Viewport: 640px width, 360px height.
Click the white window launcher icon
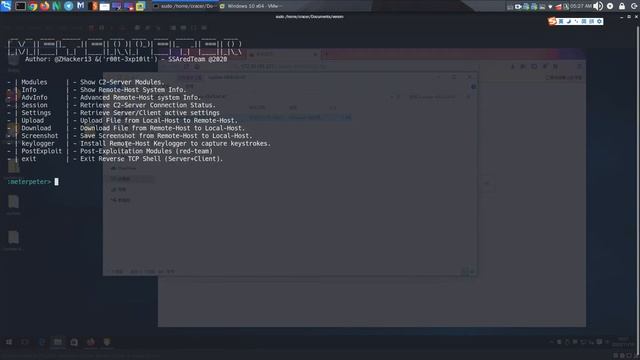[x=104, y=7]
